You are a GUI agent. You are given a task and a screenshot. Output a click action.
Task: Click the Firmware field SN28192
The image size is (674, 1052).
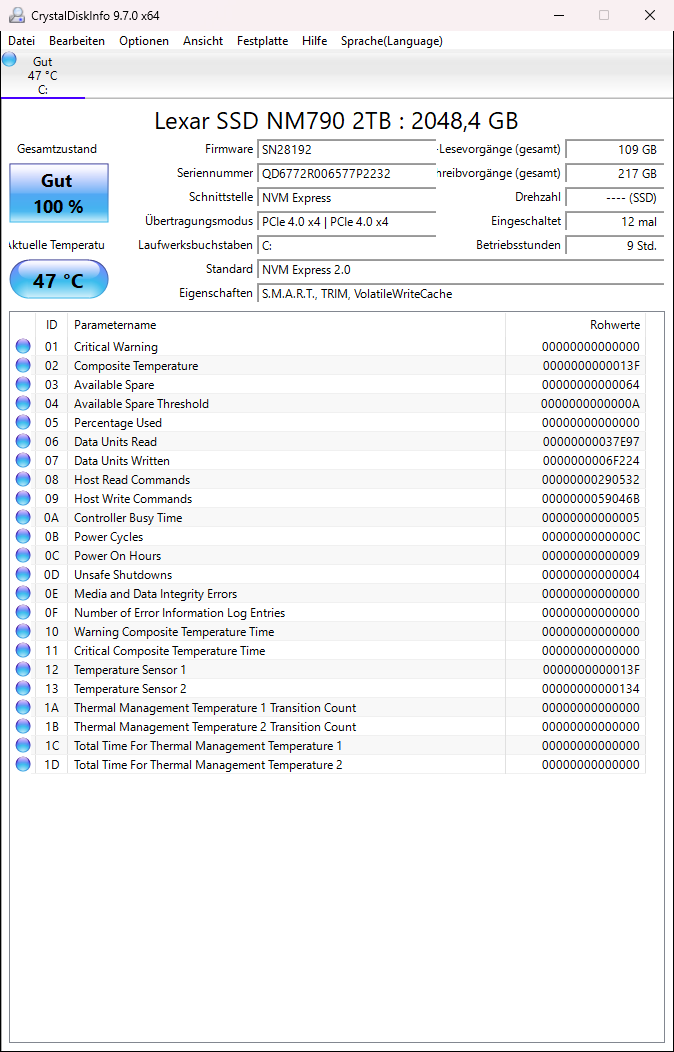pyautogui.click(x=347, y=150)
